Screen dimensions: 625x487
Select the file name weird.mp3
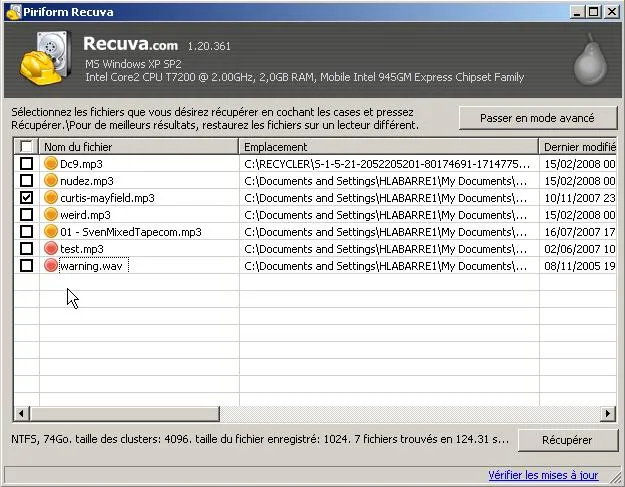coord(85,215)
